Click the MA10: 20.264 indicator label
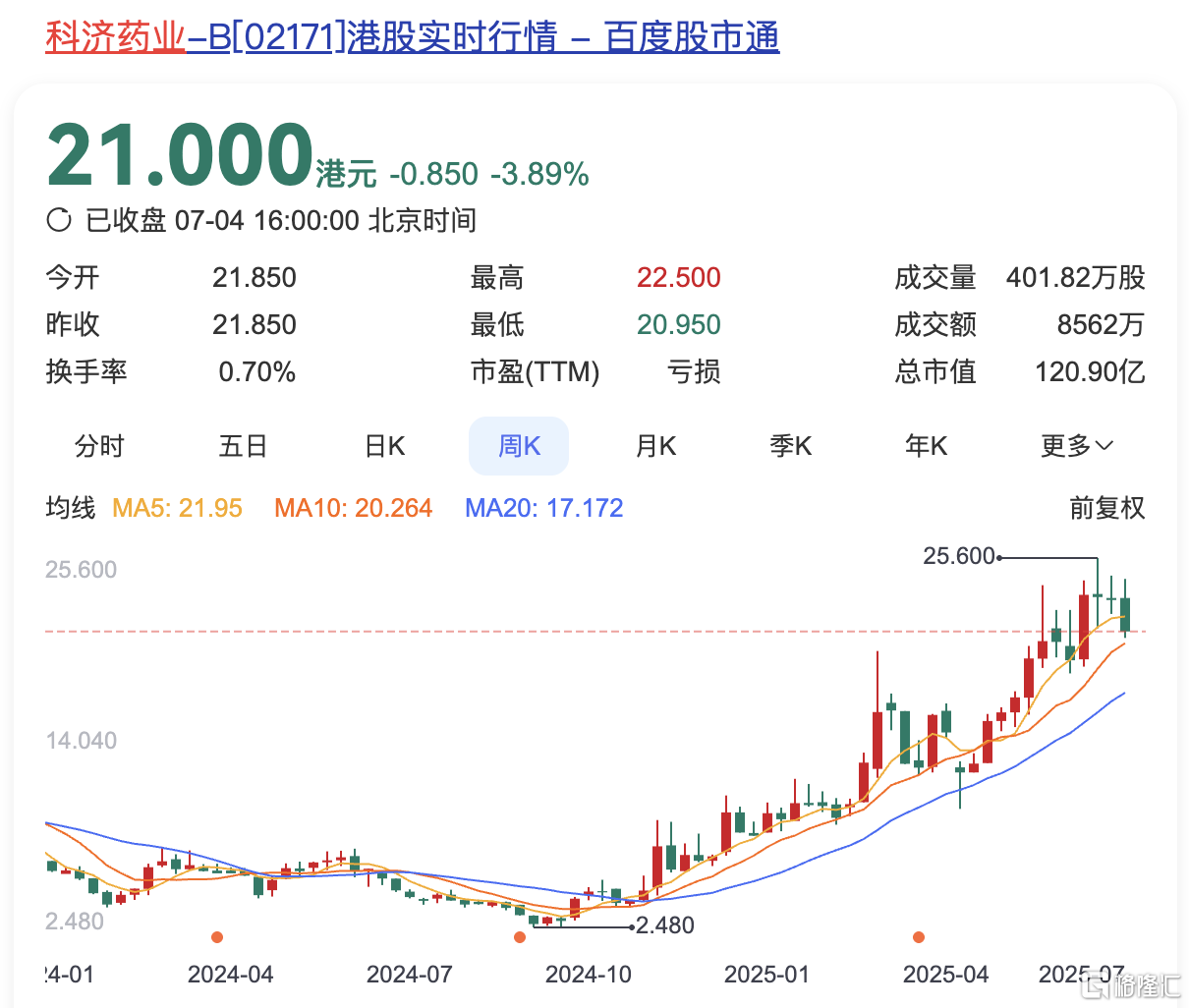1189x1008 pixels. tap(353, 508)
